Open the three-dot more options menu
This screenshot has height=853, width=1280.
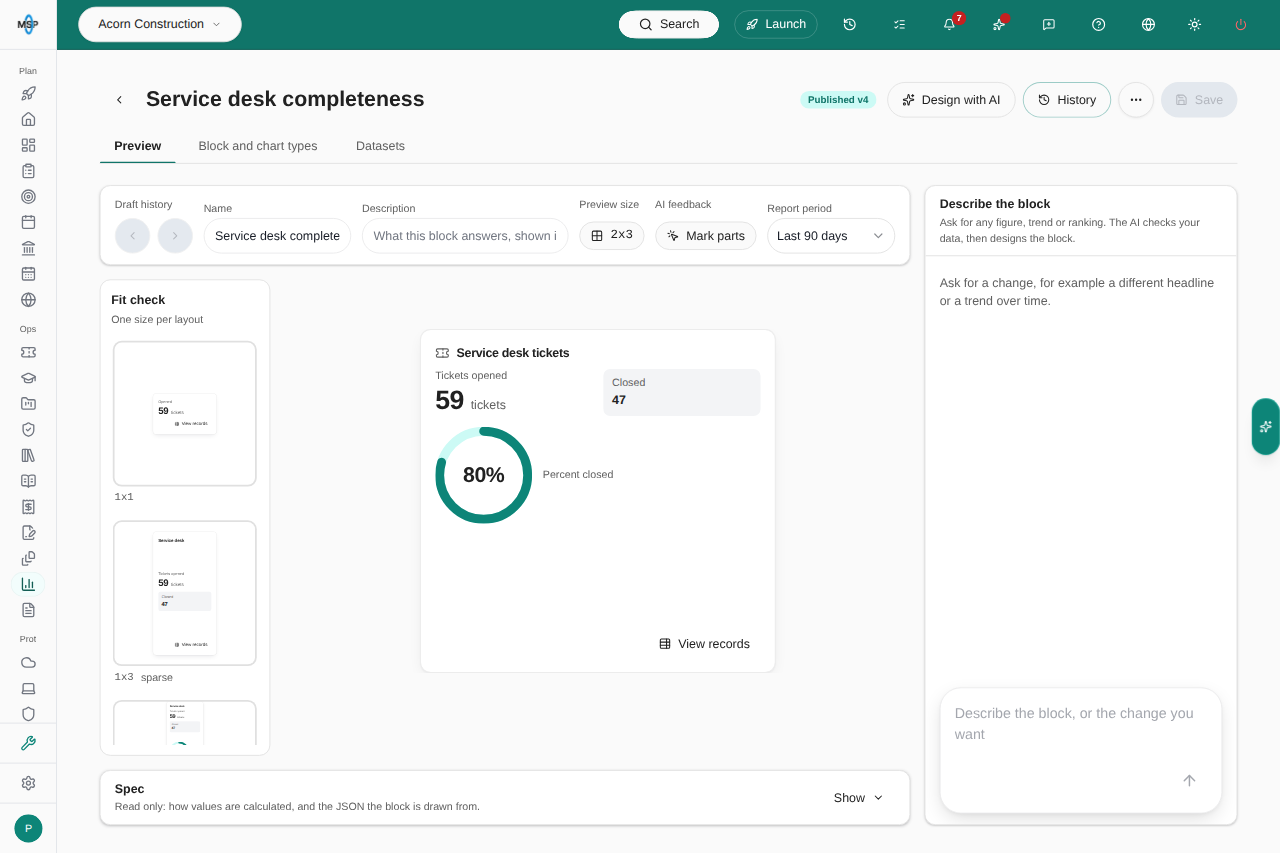[1136, 100]
